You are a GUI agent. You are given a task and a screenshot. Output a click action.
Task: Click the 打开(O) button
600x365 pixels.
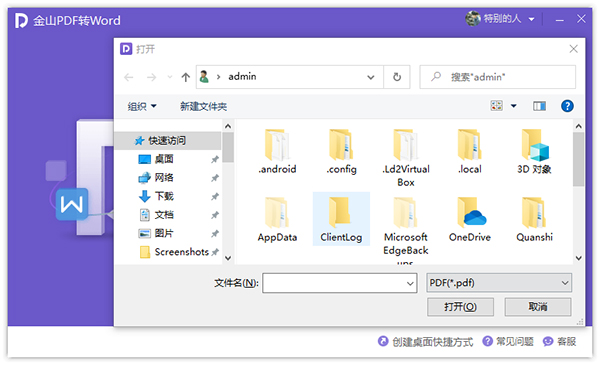(460, 307)
